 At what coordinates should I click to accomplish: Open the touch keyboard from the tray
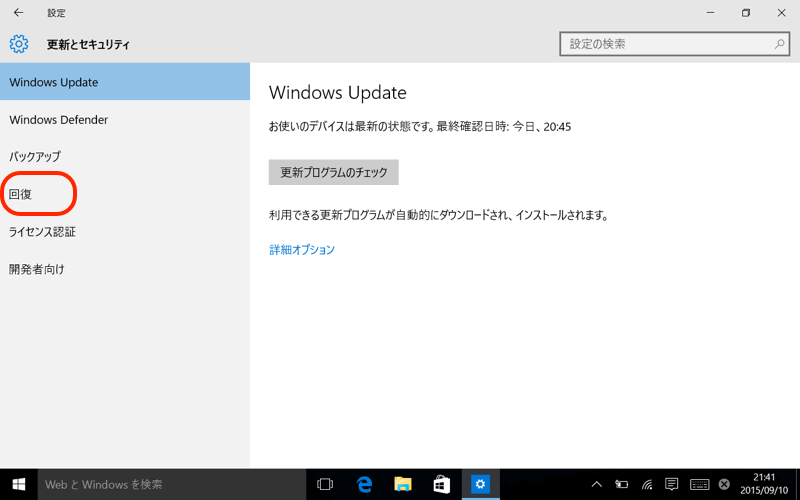coord(699,484)
